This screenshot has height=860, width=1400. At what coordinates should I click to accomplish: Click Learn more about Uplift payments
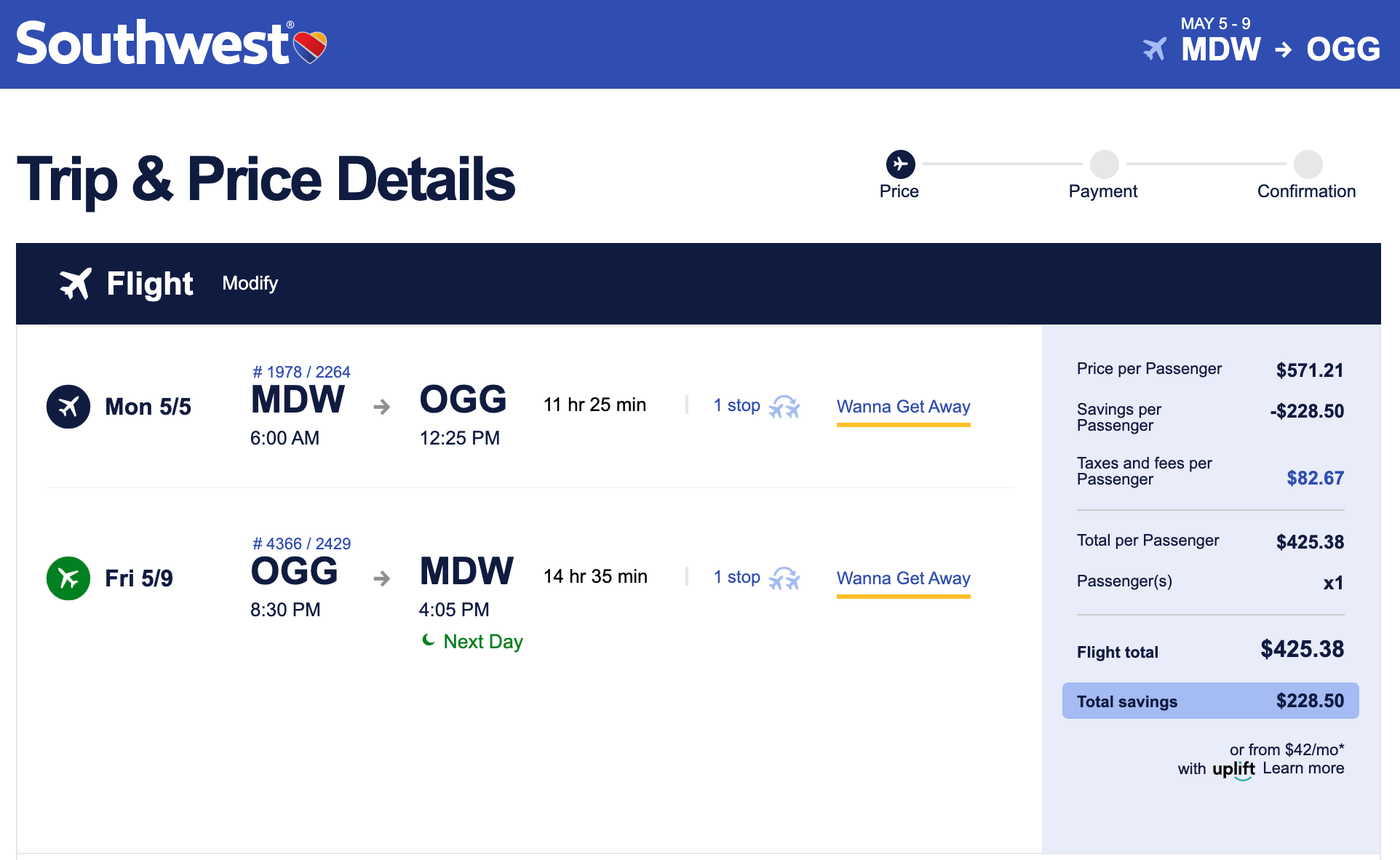point(1303,768)
